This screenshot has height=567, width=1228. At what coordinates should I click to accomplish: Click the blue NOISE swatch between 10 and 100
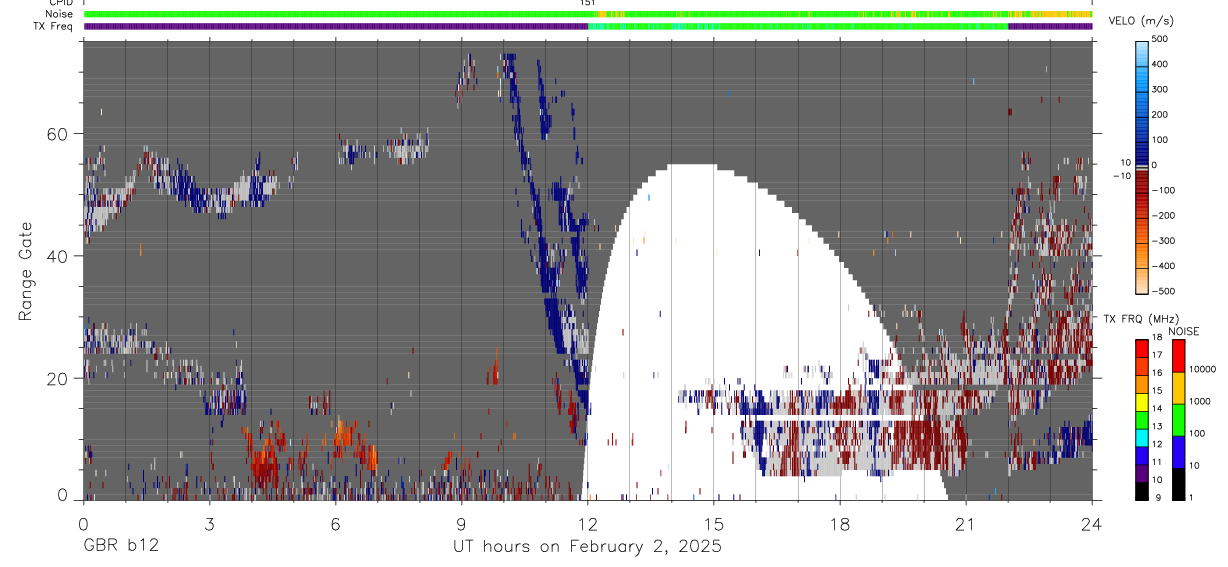[1178, 451]
